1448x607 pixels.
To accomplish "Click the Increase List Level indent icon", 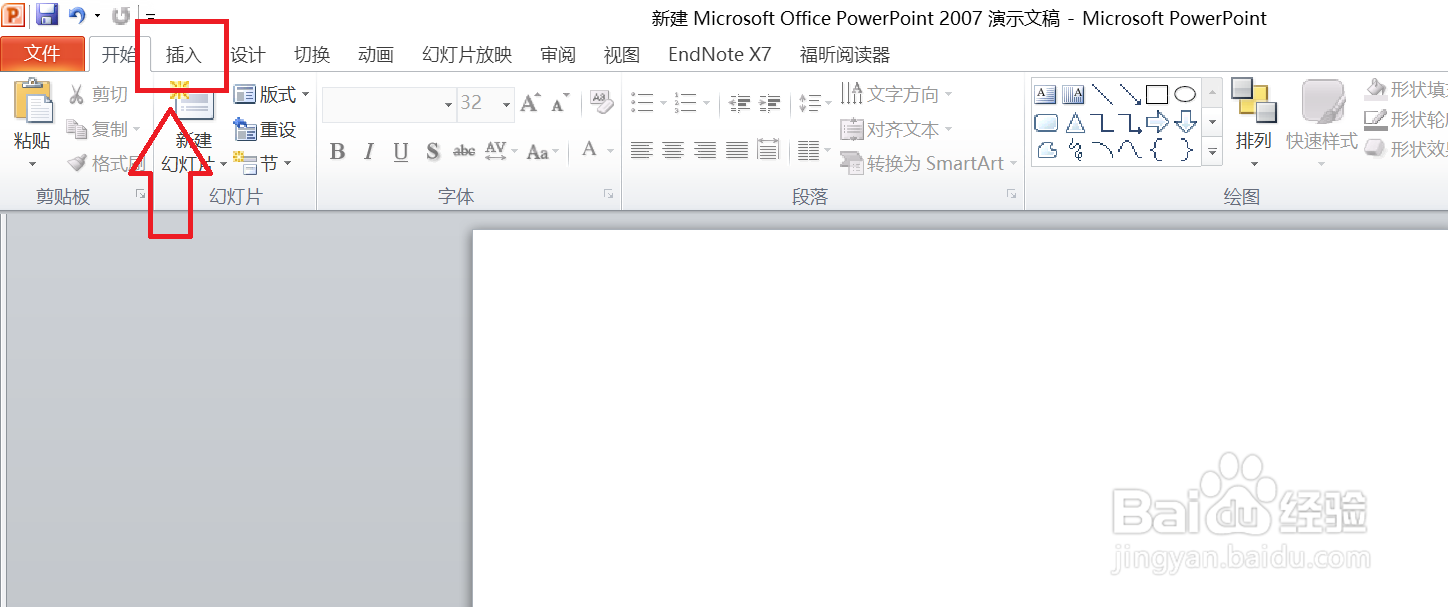I will pos(770,102).
